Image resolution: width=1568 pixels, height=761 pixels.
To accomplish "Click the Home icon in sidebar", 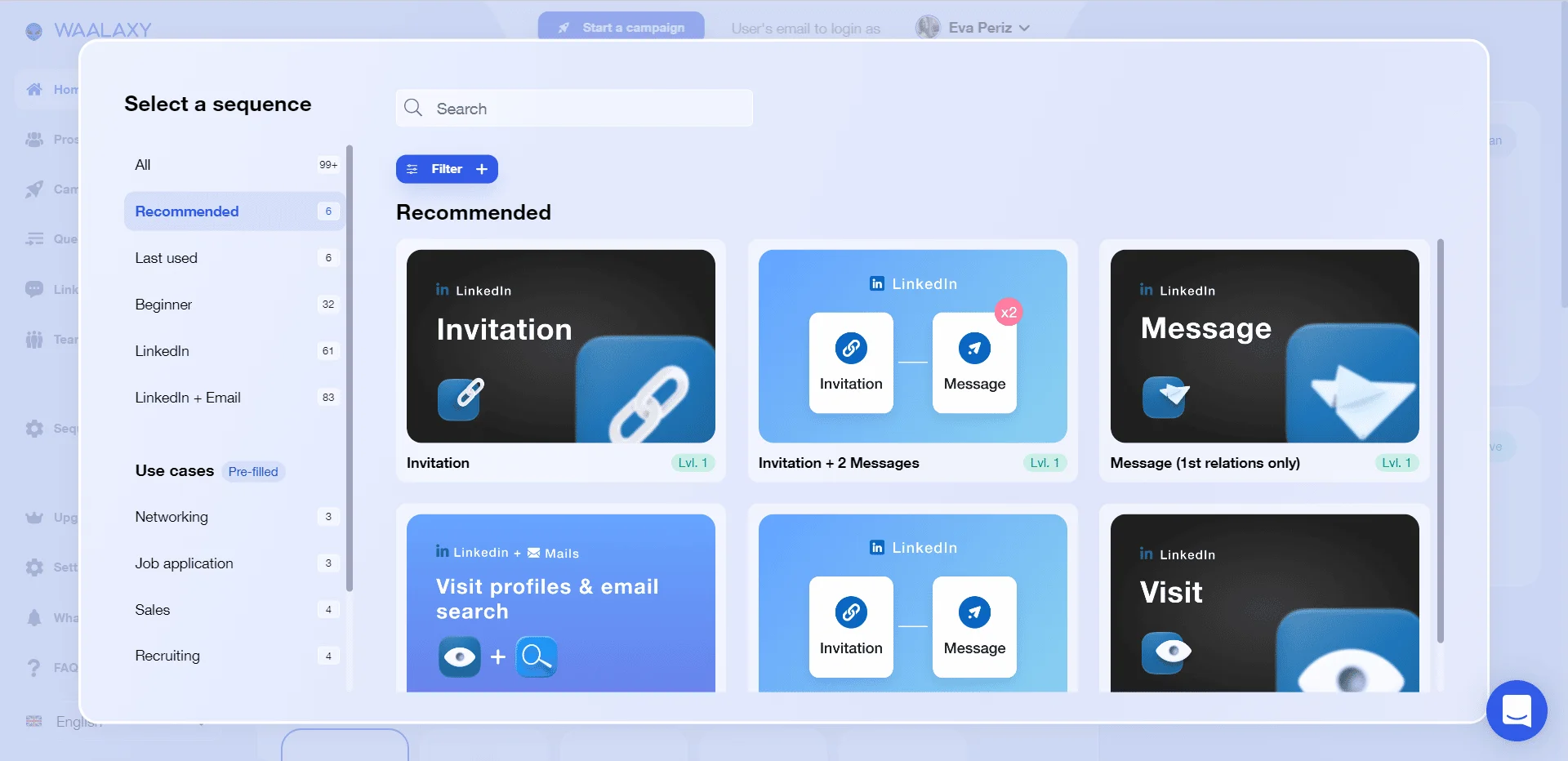I will (34, 89).
